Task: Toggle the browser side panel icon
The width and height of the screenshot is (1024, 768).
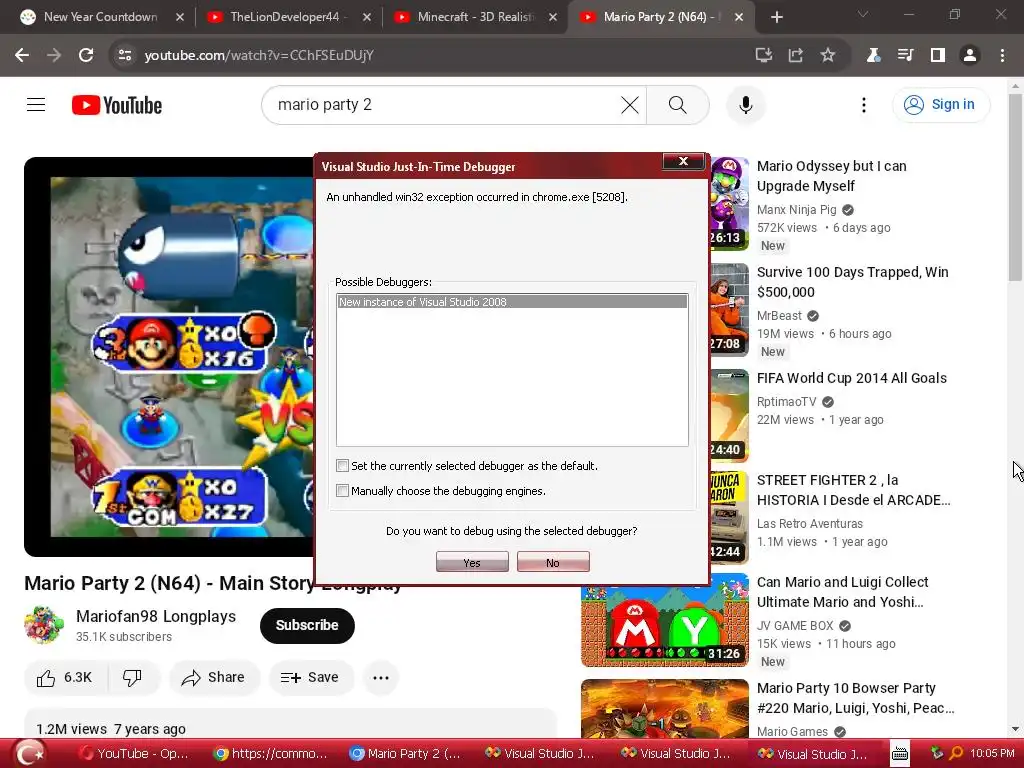Action: [938, 56]
